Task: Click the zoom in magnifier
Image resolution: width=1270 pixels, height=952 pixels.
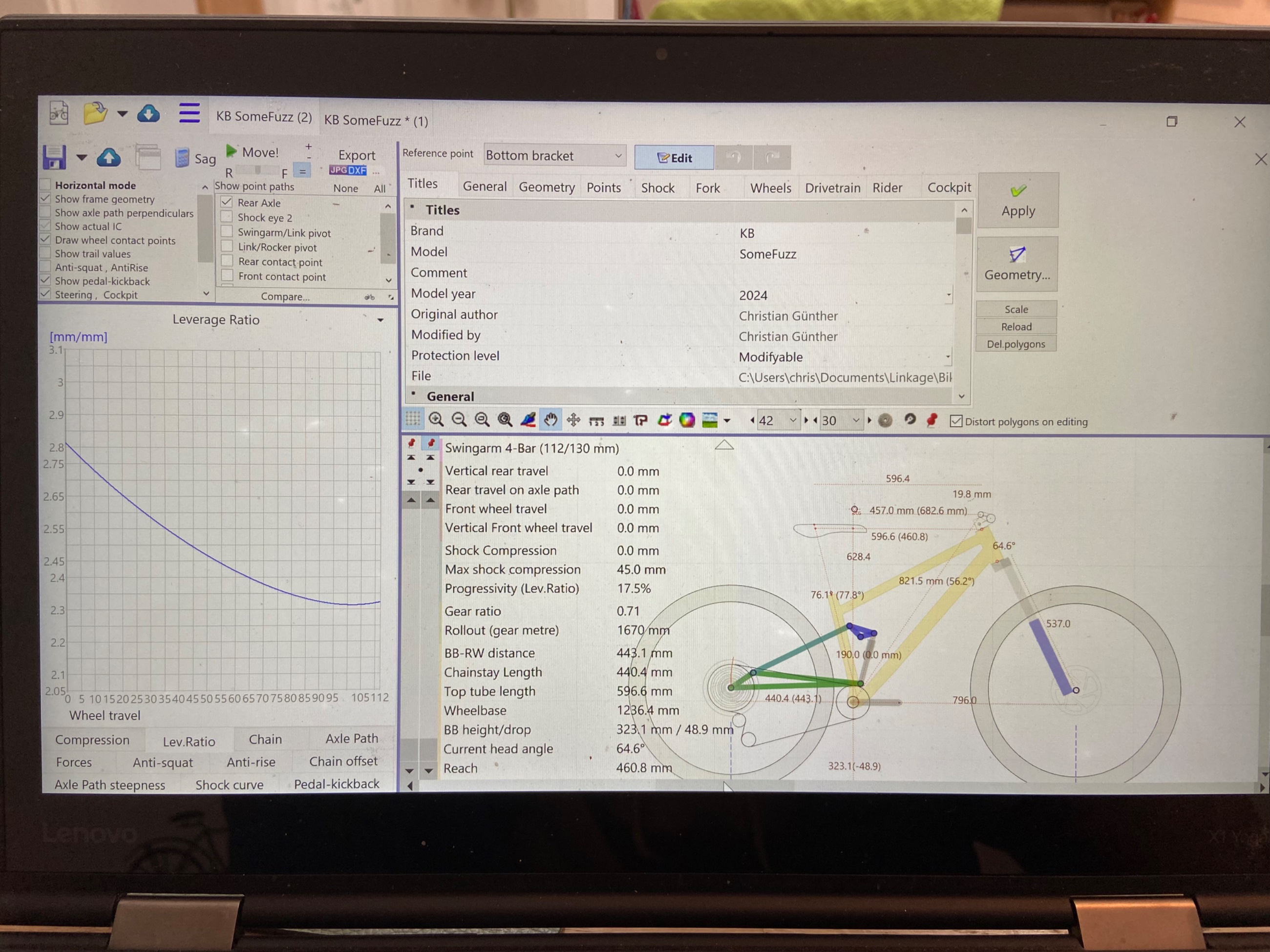Action: coord(436,419)
